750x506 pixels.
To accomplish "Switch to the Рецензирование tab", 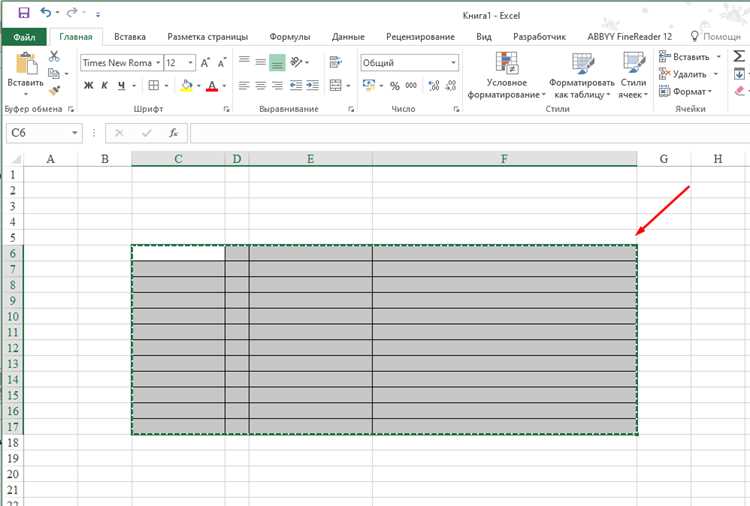I will click(420, 37).
